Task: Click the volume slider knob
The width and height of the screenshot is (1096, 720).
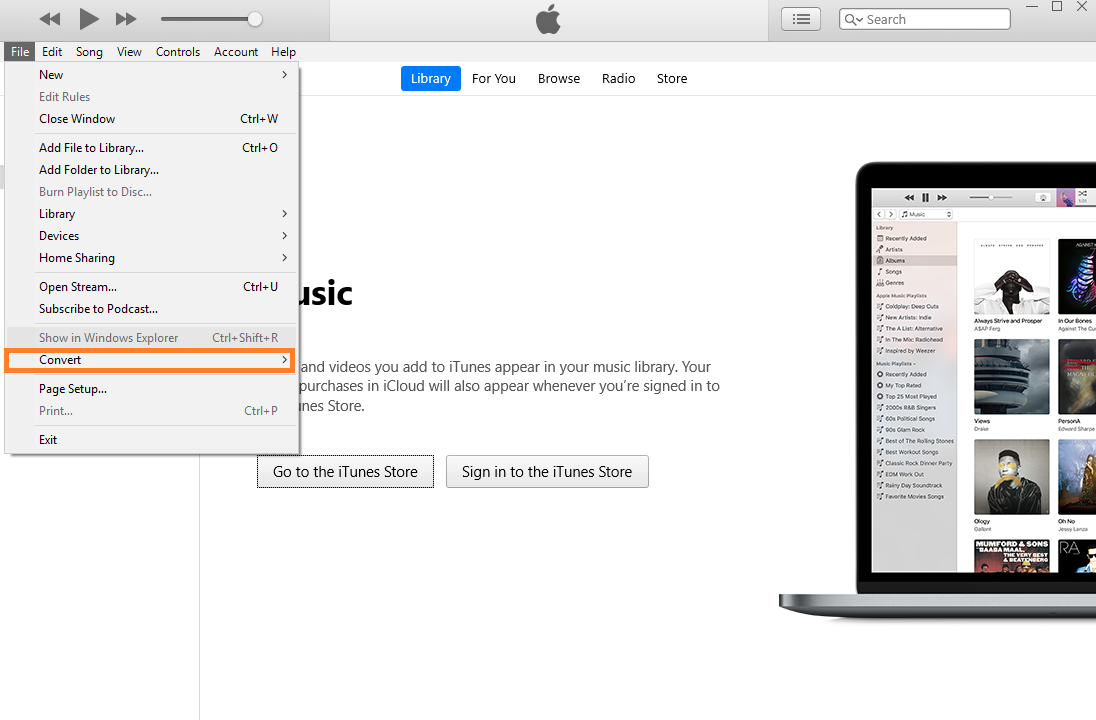Action: (x=255, y=19)
